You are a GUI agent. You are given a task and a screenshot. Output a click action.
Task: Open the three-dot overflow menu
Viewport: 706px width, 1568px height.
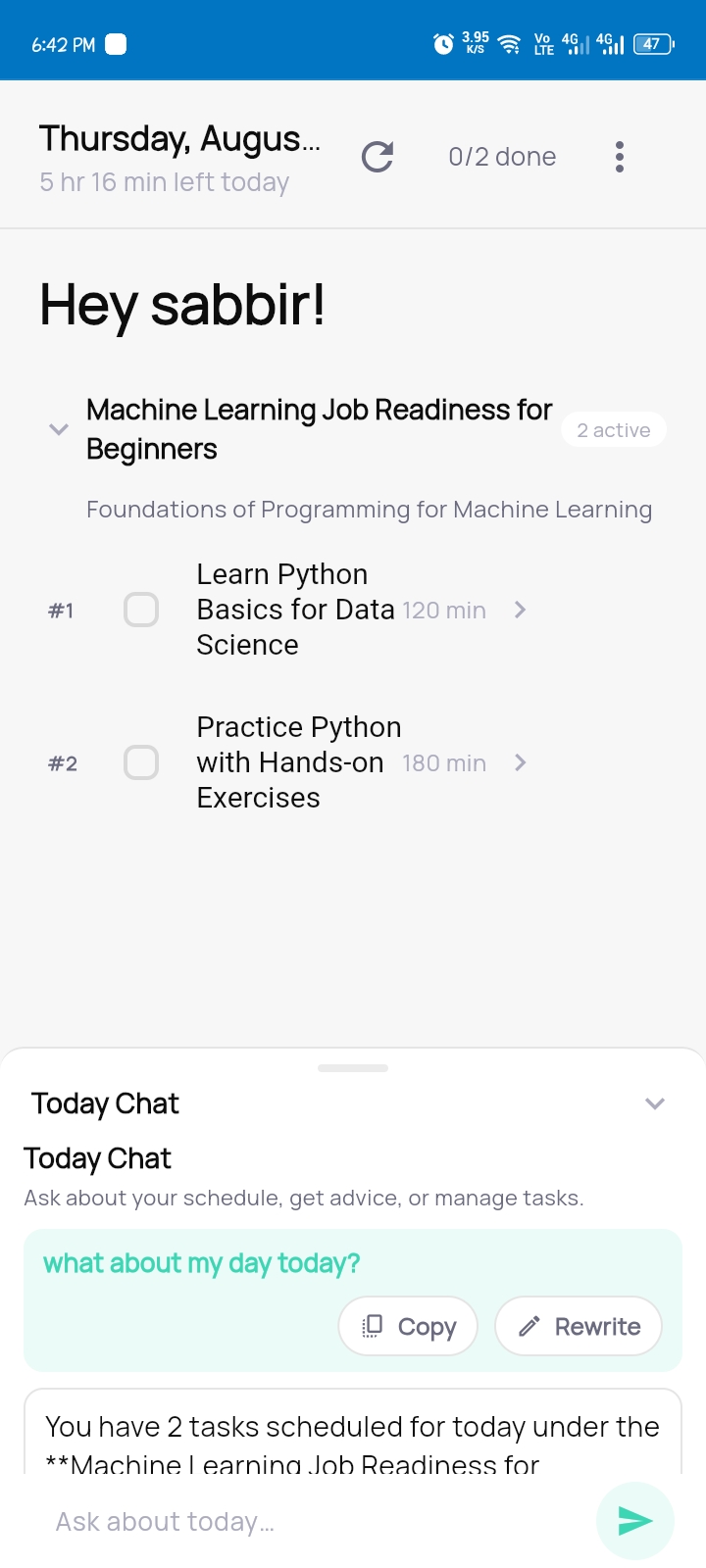click(619, 157)
